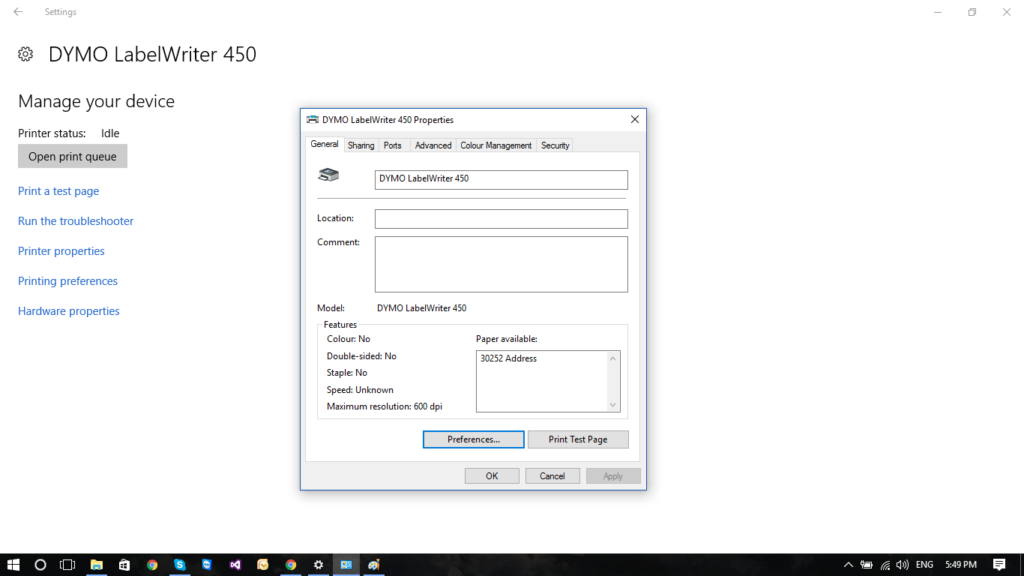
Task: Focus the Location text field
Action: coord(501,219)
